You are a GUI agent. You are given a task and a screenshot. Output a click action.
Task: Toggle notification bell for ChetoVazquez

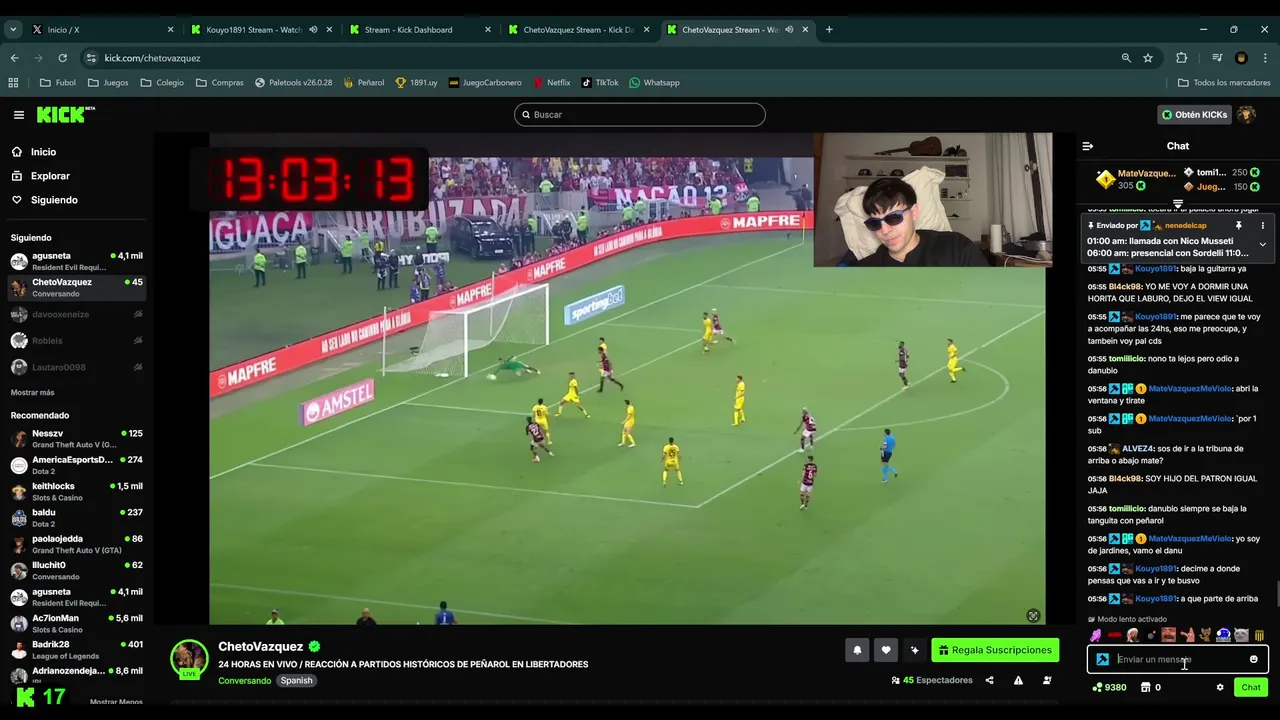[857, 650]
